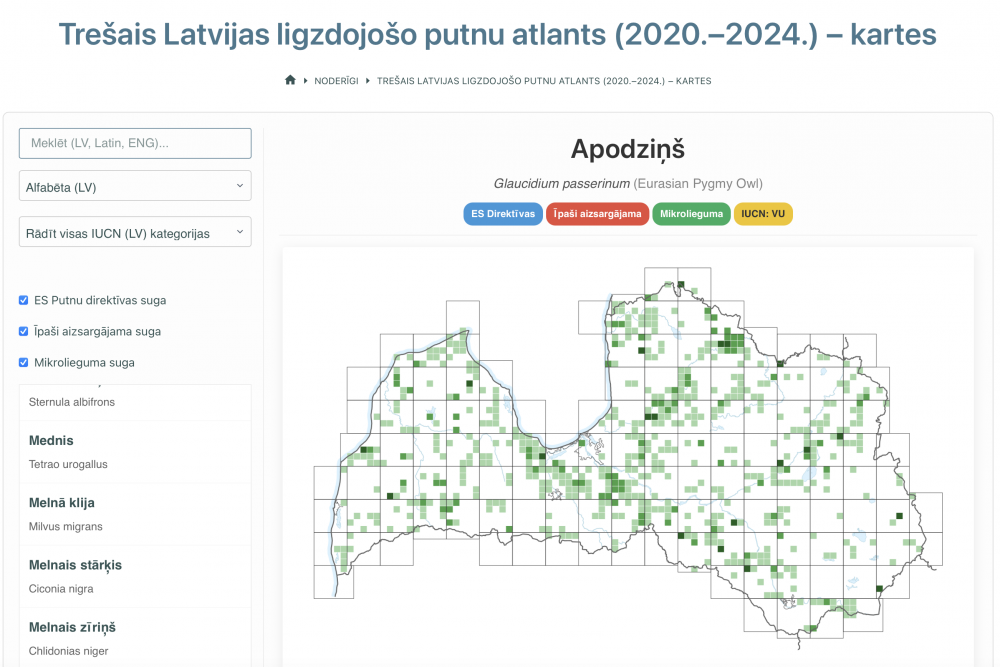Select Melnā klija species entry
Image resolution: width=1000 pixels, height=667 pixels.
(135, 513)
